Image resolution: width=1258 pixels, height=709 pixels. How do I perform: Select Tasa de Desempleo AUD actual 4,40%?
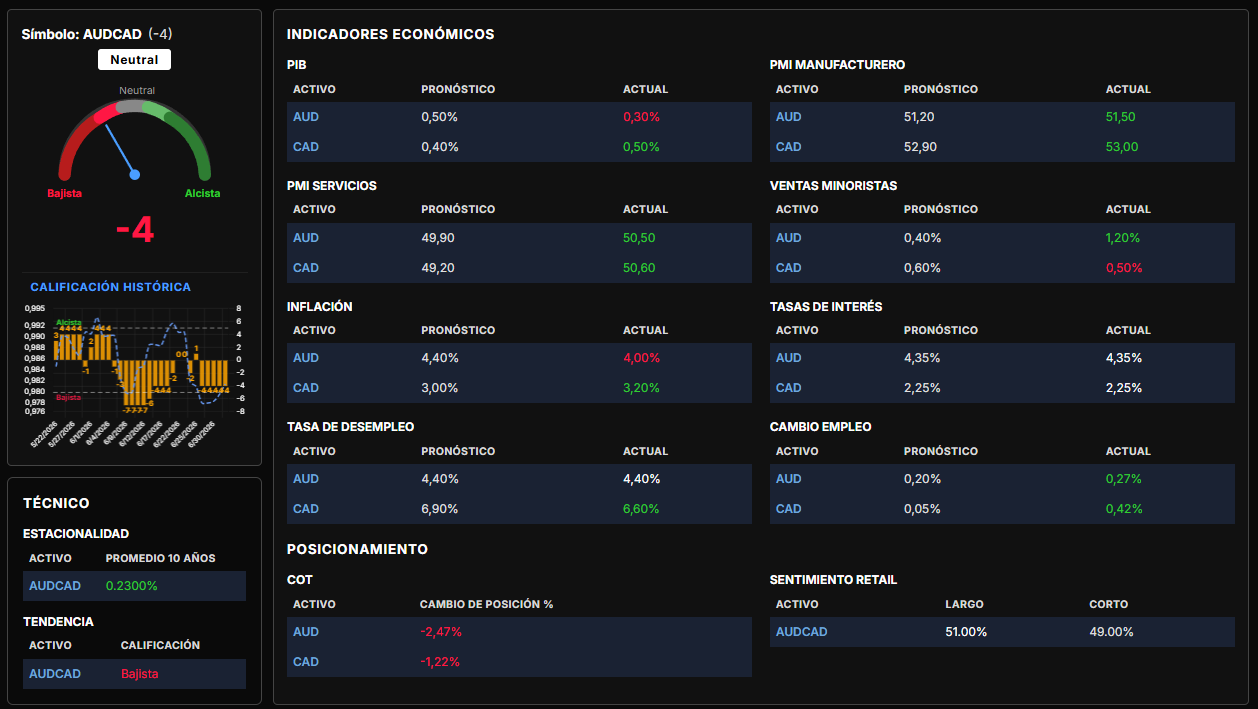641,479
